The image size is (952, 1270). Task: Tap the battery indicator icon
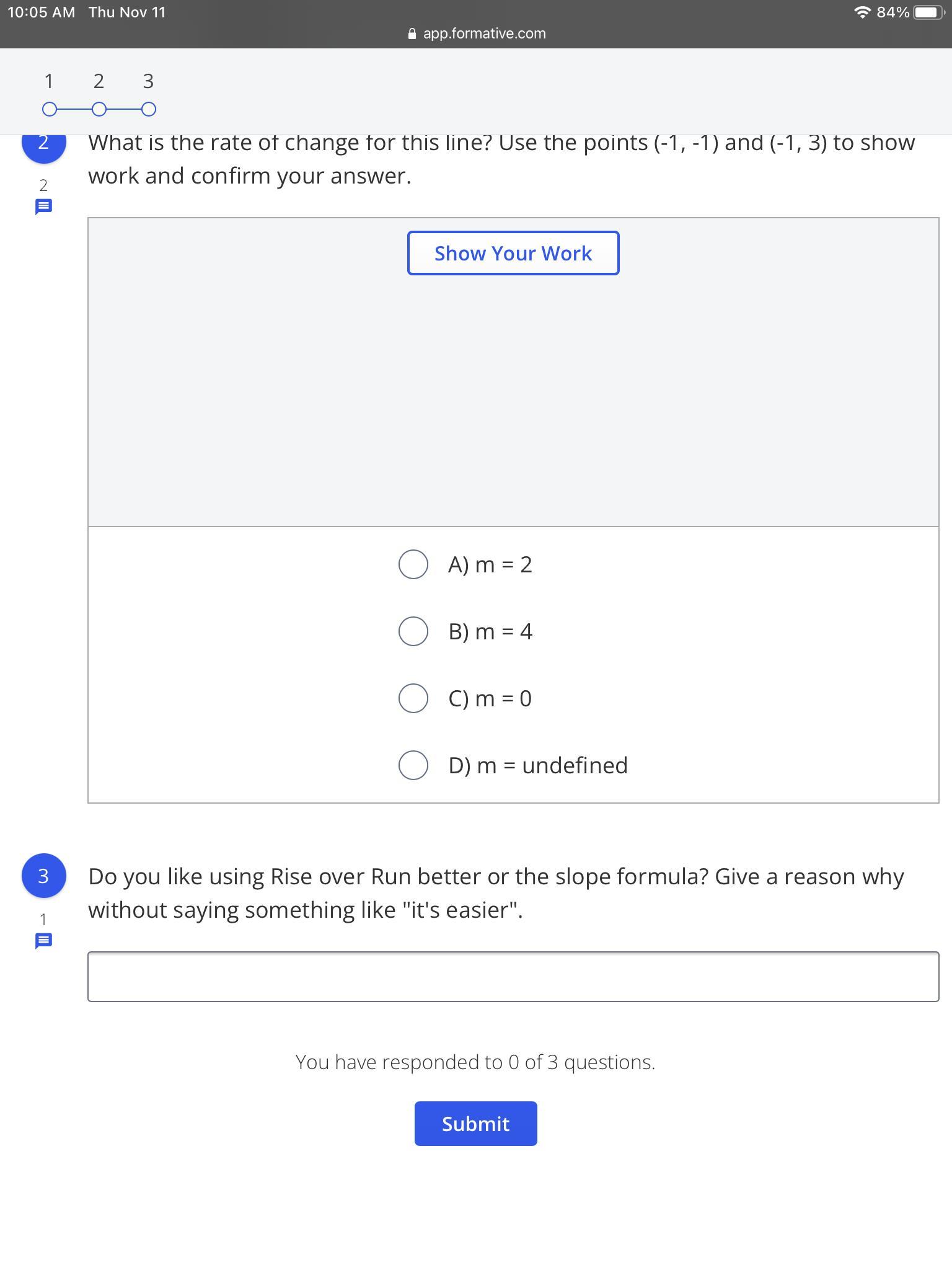point(928,12)
